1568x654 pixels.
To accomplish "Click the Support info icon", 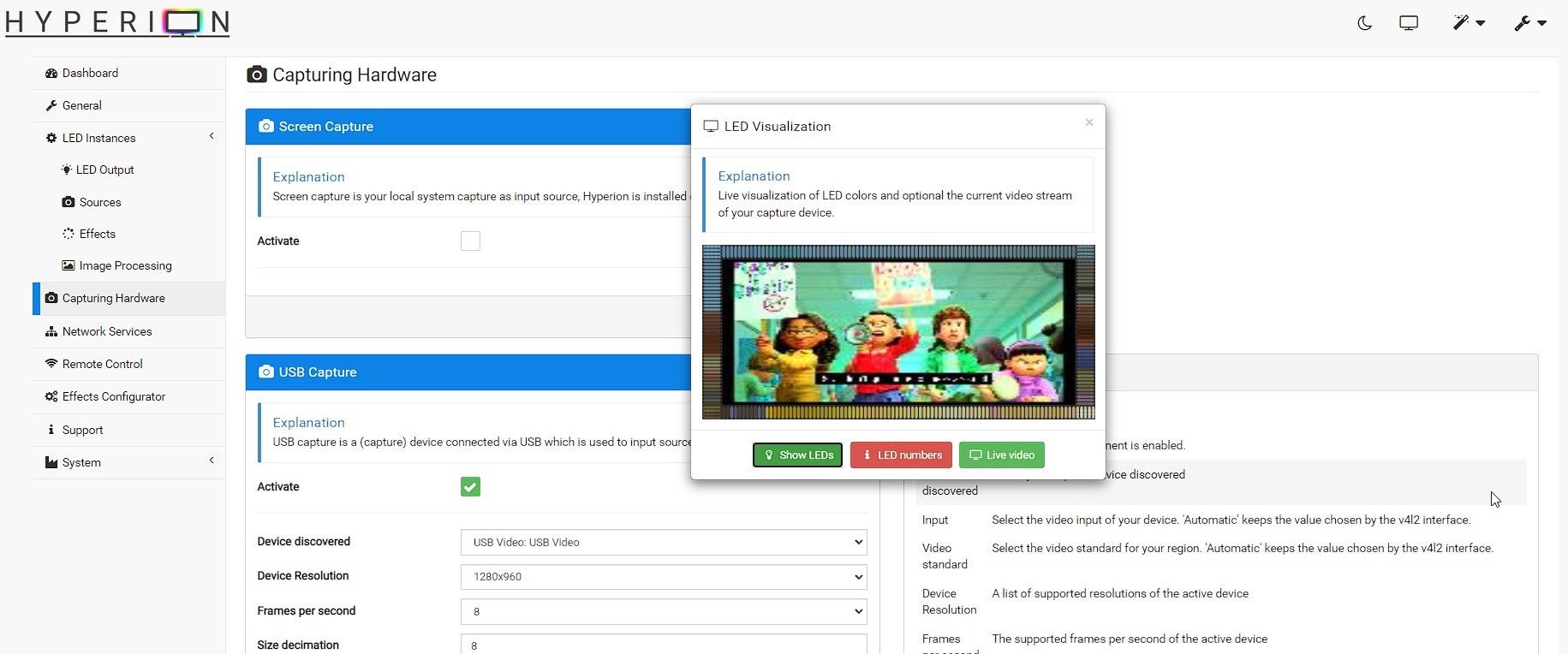I will click(x=51, y=431).
